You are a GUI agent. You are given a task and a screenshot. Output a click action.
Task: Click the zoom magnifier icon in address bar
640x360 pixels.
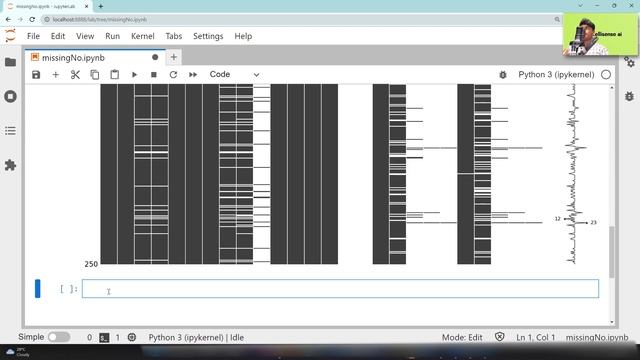(x=557, y=20)
